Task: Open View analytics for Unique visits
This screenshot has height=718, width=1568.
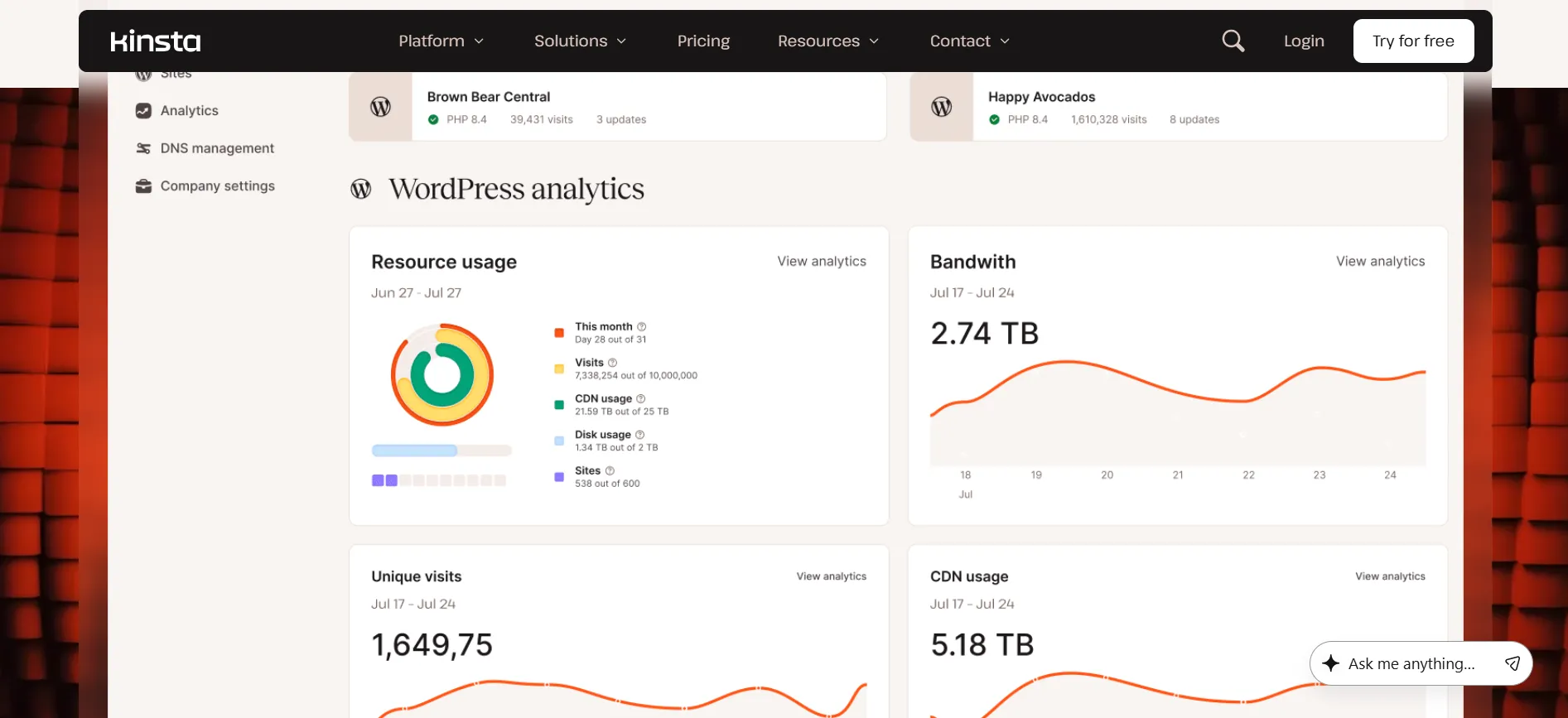Action: coord(832,576)
